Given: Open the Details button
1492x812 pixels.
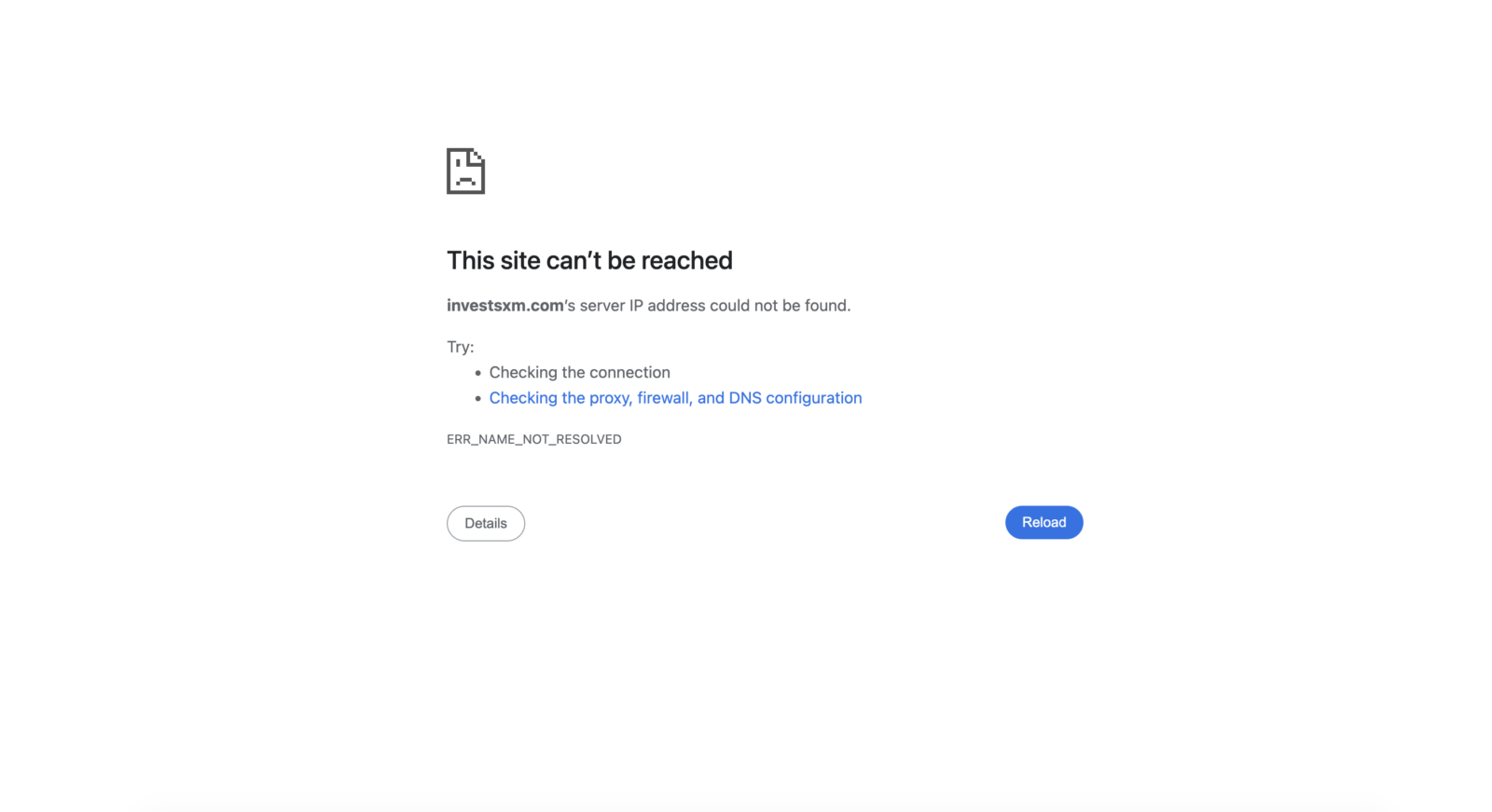Looking at the screenshot, I should [486, 523].
